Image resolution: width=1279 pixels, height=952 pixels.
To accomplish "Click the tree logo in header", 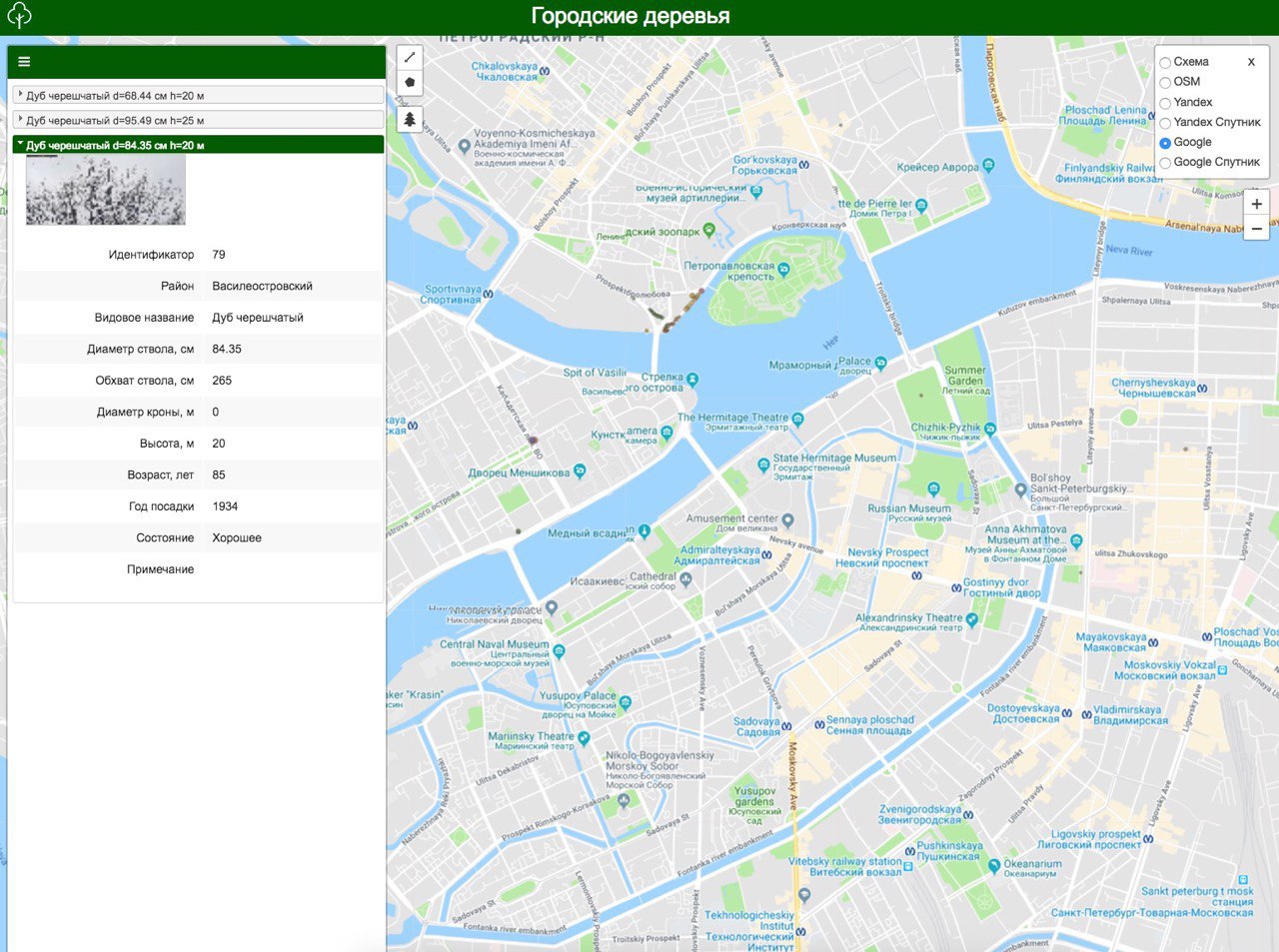I will pyautogui.click(x=19, y=16).
